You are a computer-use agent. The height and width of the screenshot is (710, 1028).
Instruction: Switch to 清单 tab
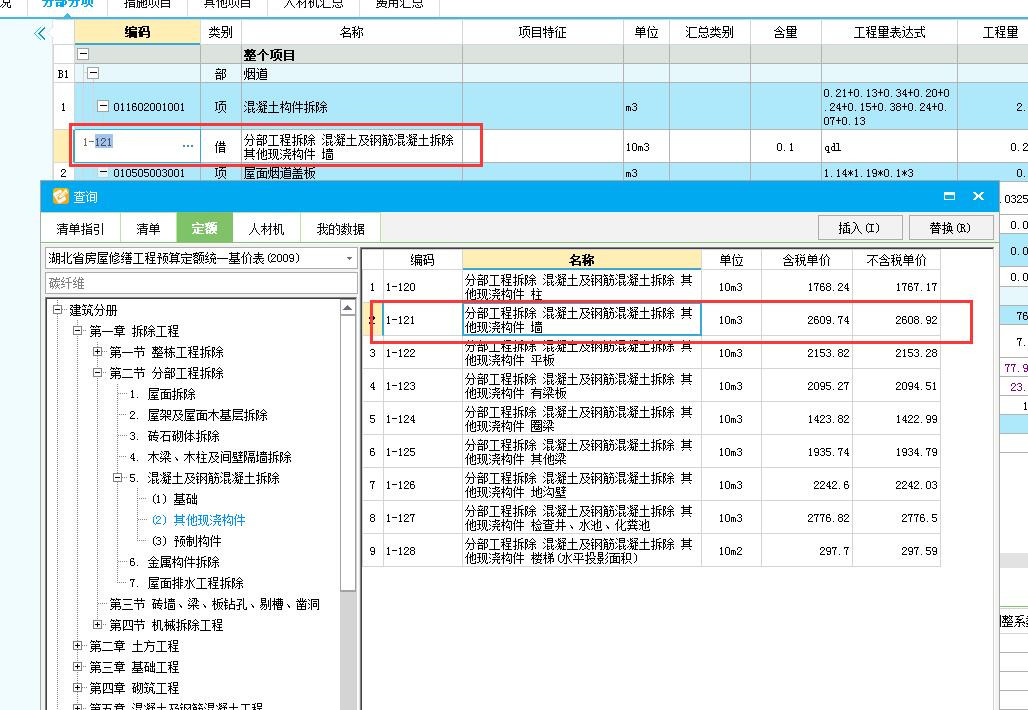148,229
